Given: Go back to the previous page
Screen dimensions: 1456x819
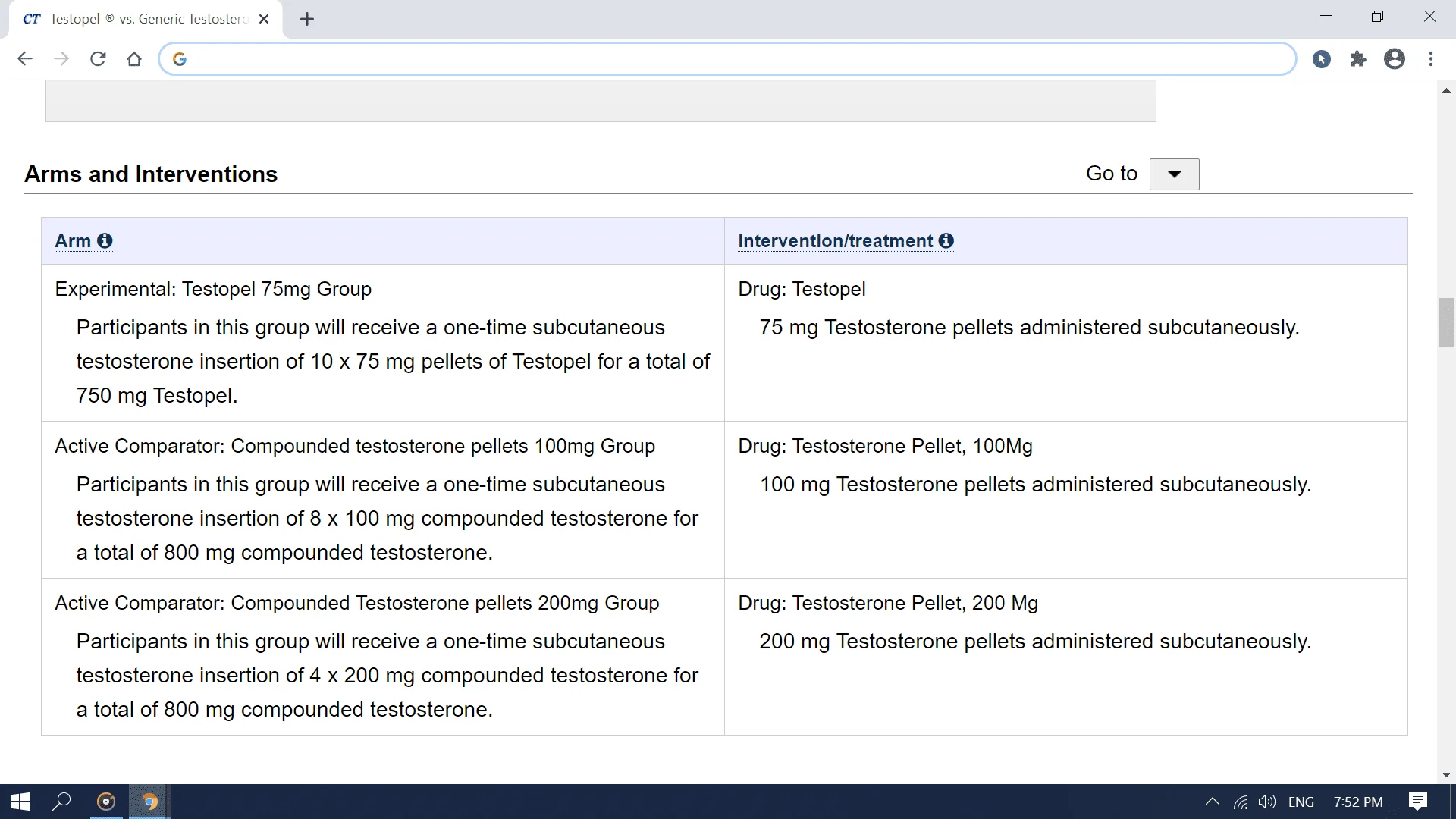Looking at the screenshot, I should point(25,59).
